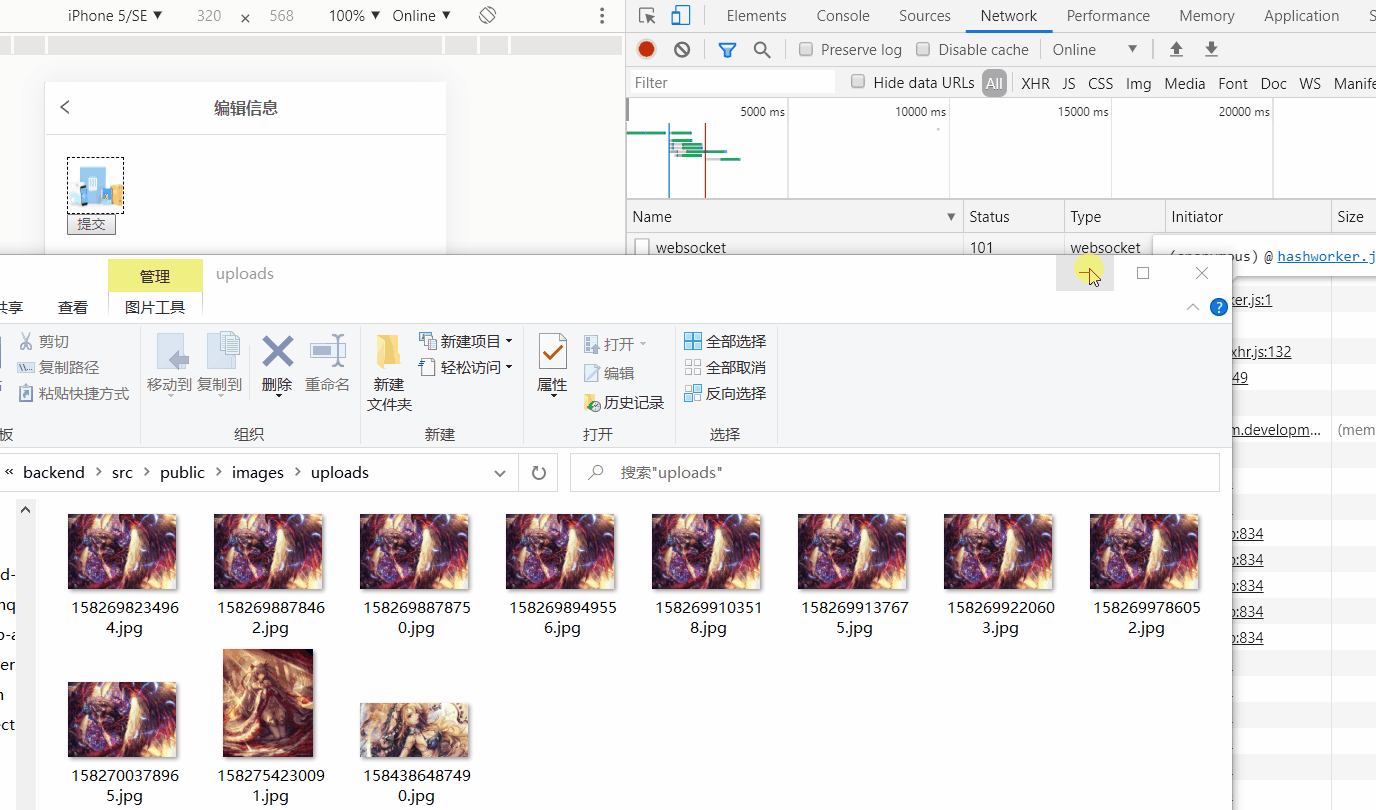The height and width of the screenshot is (810, 1376).
Task: Click 复制路径 in Explorer ribbon
Action: pyautogui.click(x=59, y=368)
